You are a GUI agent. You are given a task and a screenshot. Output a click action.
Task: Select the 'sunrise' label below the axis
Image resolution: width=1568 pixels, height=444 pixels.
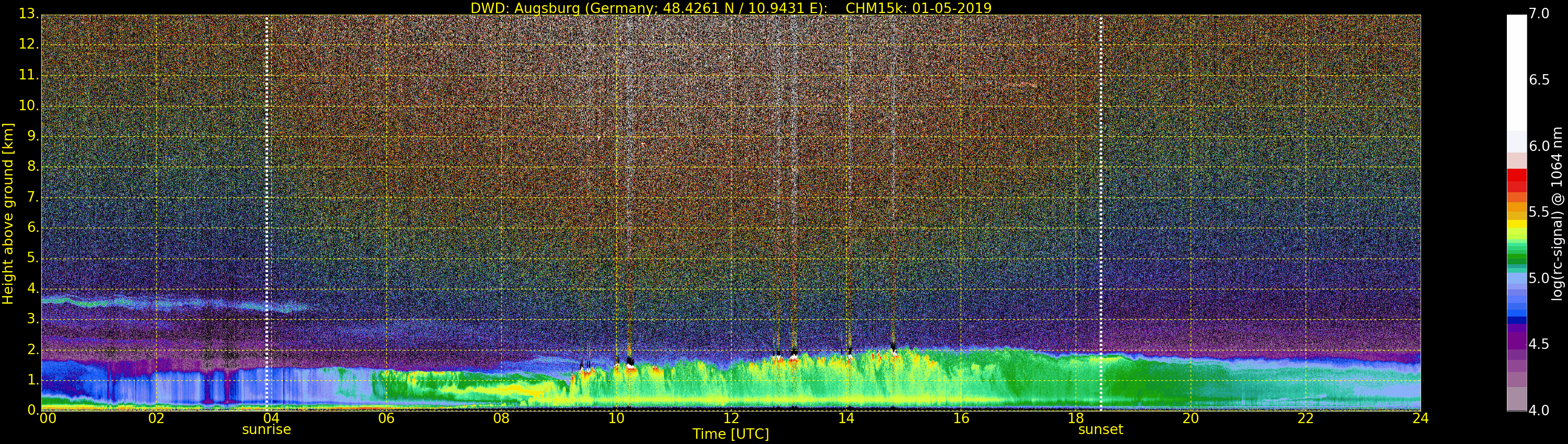tap(267, 429)
